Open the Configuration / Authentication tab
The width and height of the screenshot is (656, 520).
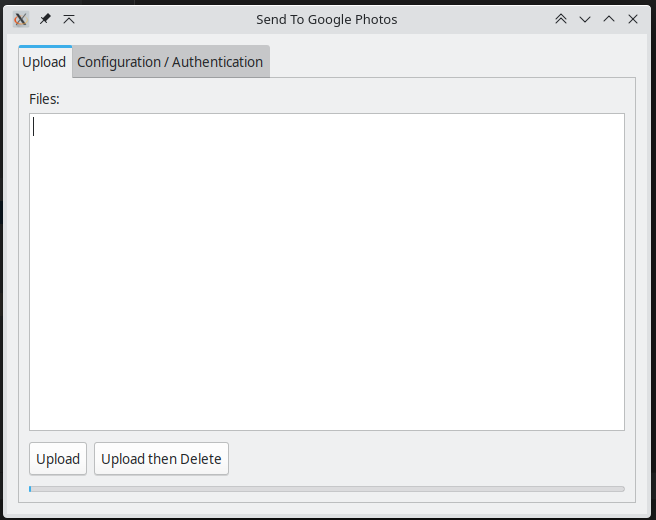(x=170, y=62)
